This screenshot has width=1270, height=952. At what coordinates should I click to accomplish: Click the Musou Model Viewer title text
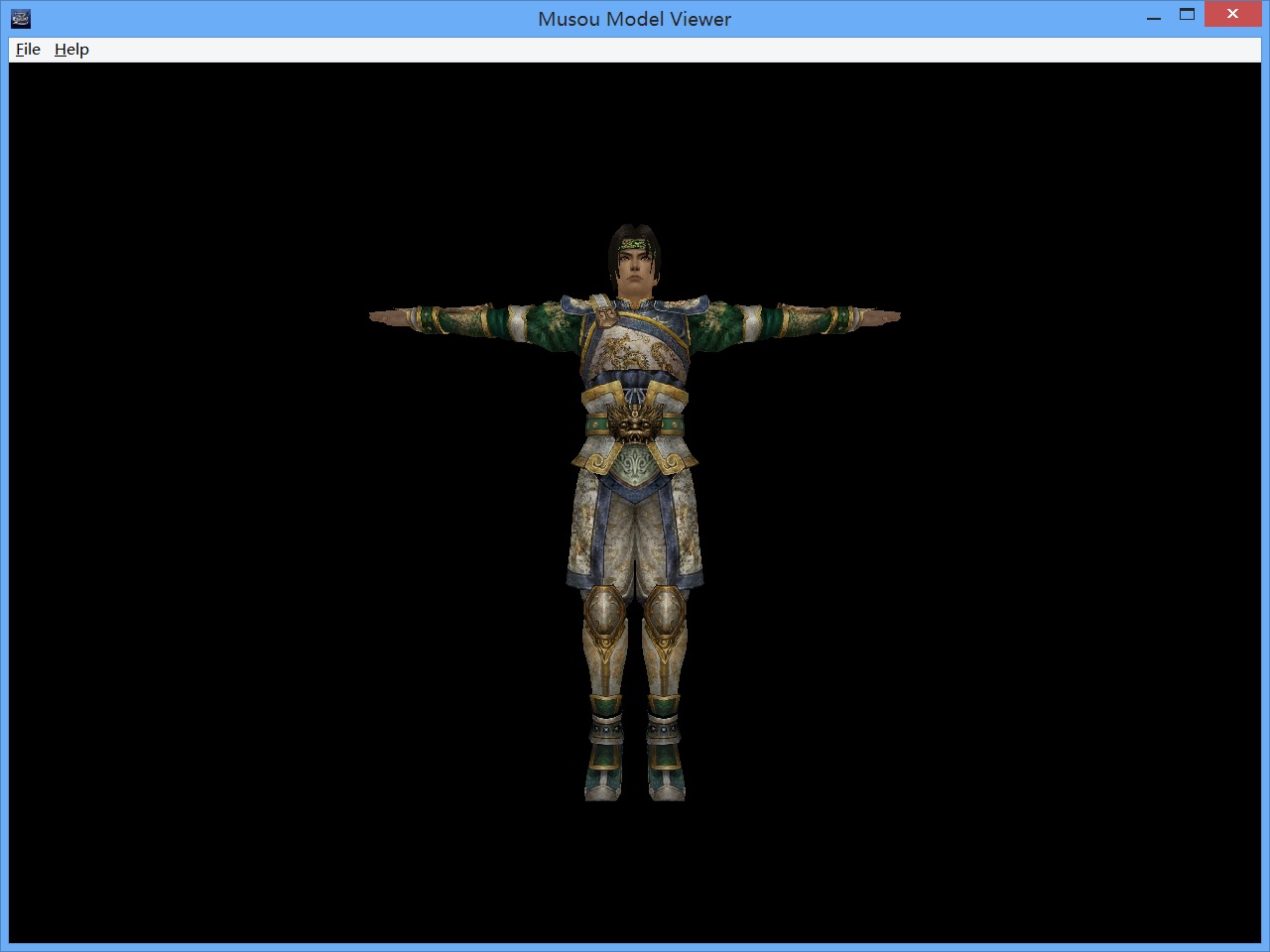coord(635,19)
